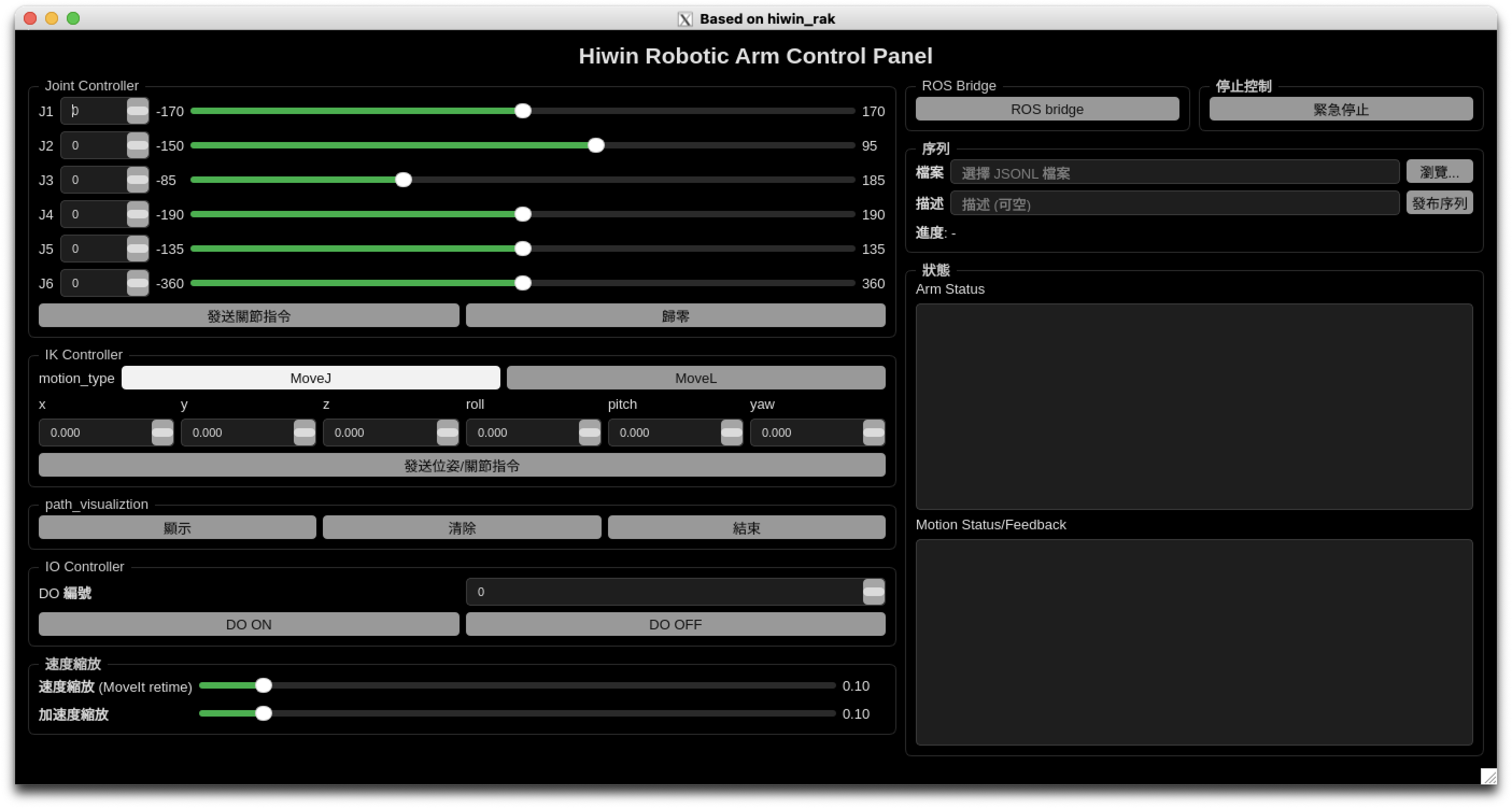Viewport: 1512px width, 808px height.
Task: Focus the 選擇 JSONL 檔案 file field
Action: coord(1175,173)
